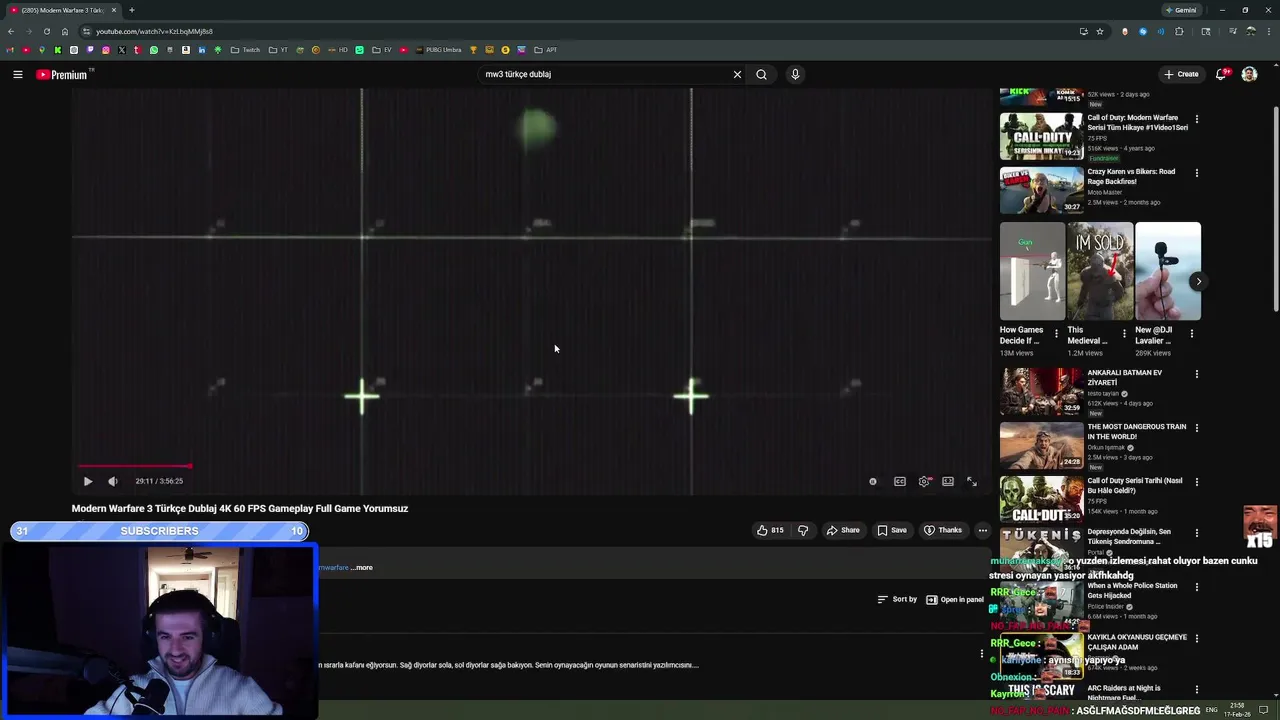This screenshot has height=720, width=1280.
Task: Open the player settings gear
Action: pos(924,481)
